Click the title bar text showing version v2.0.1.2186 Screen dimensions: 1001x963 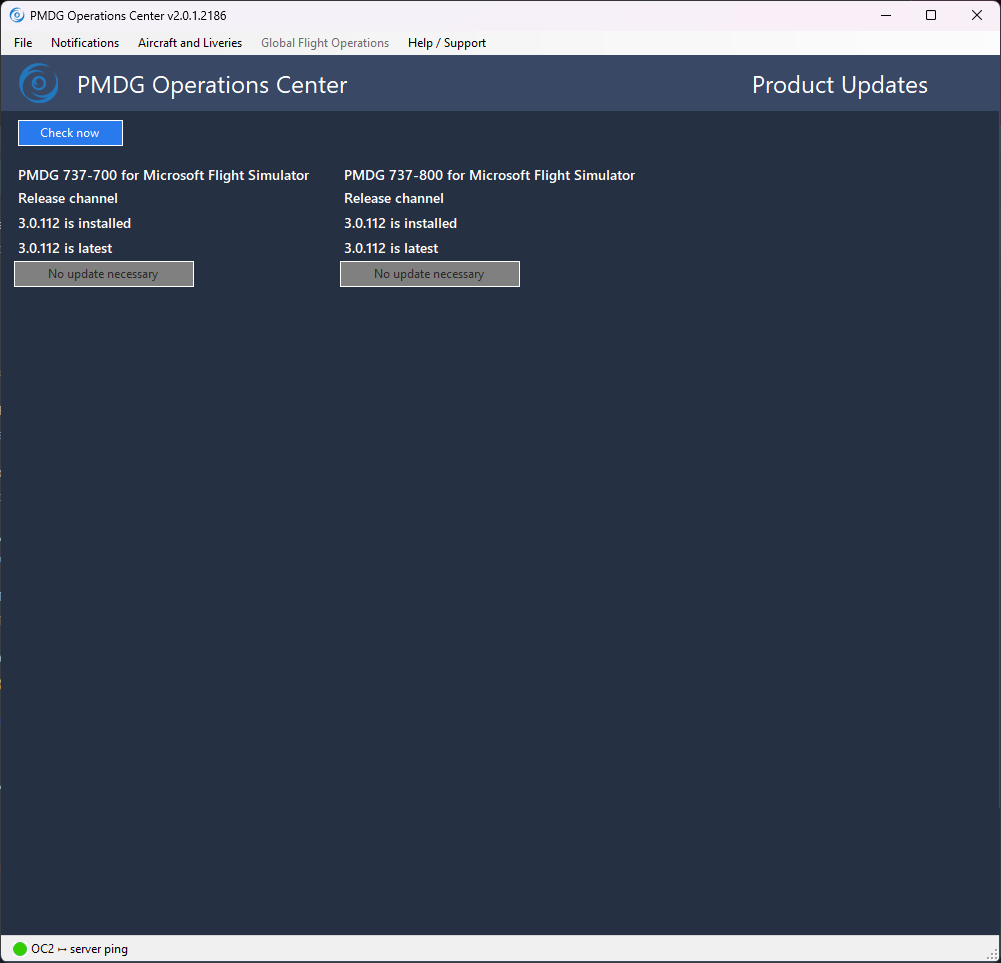coord(128,15)
